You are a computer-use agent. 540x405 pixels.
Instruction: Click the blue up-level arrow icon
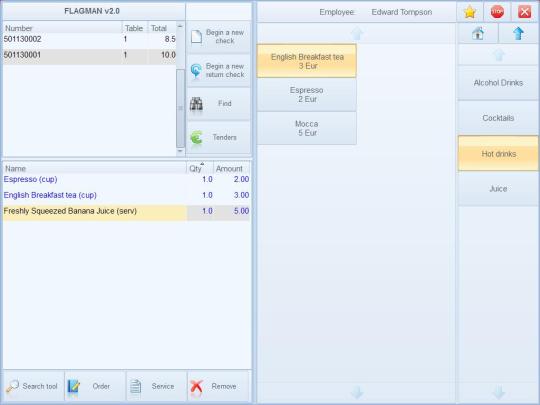[x=518, y=34]
